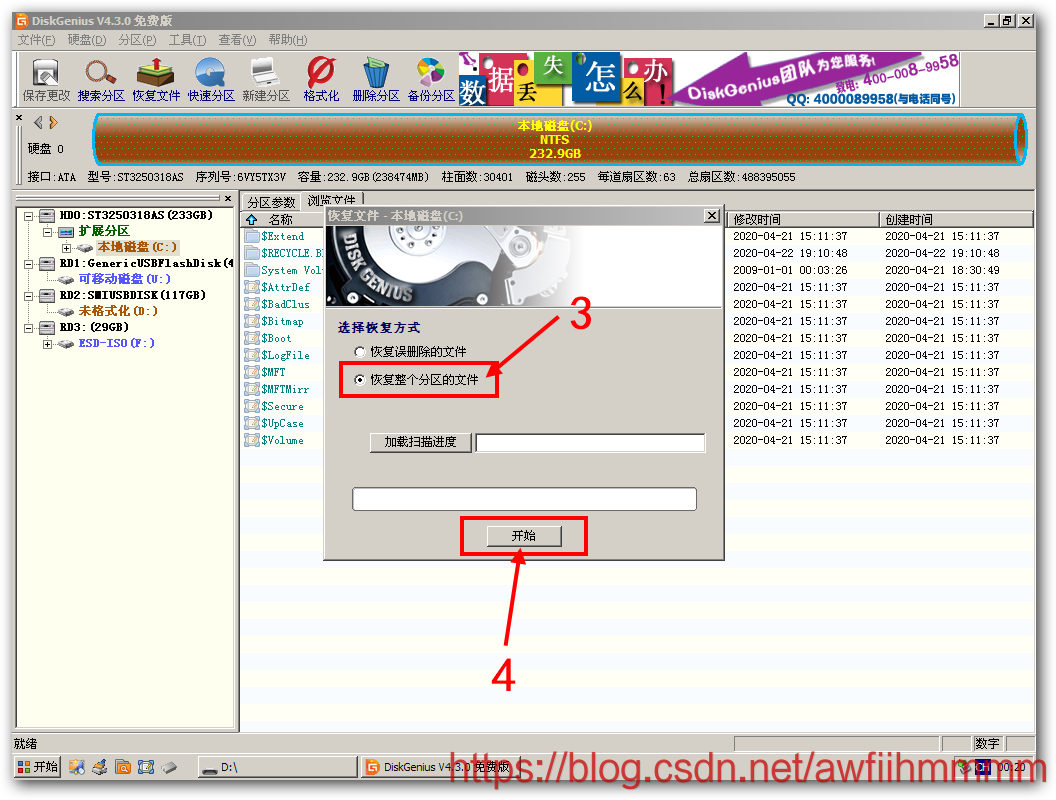1056x800 pixels.
Task: Click the 开始 button in recovery dialog
Action: pos(524,536)
